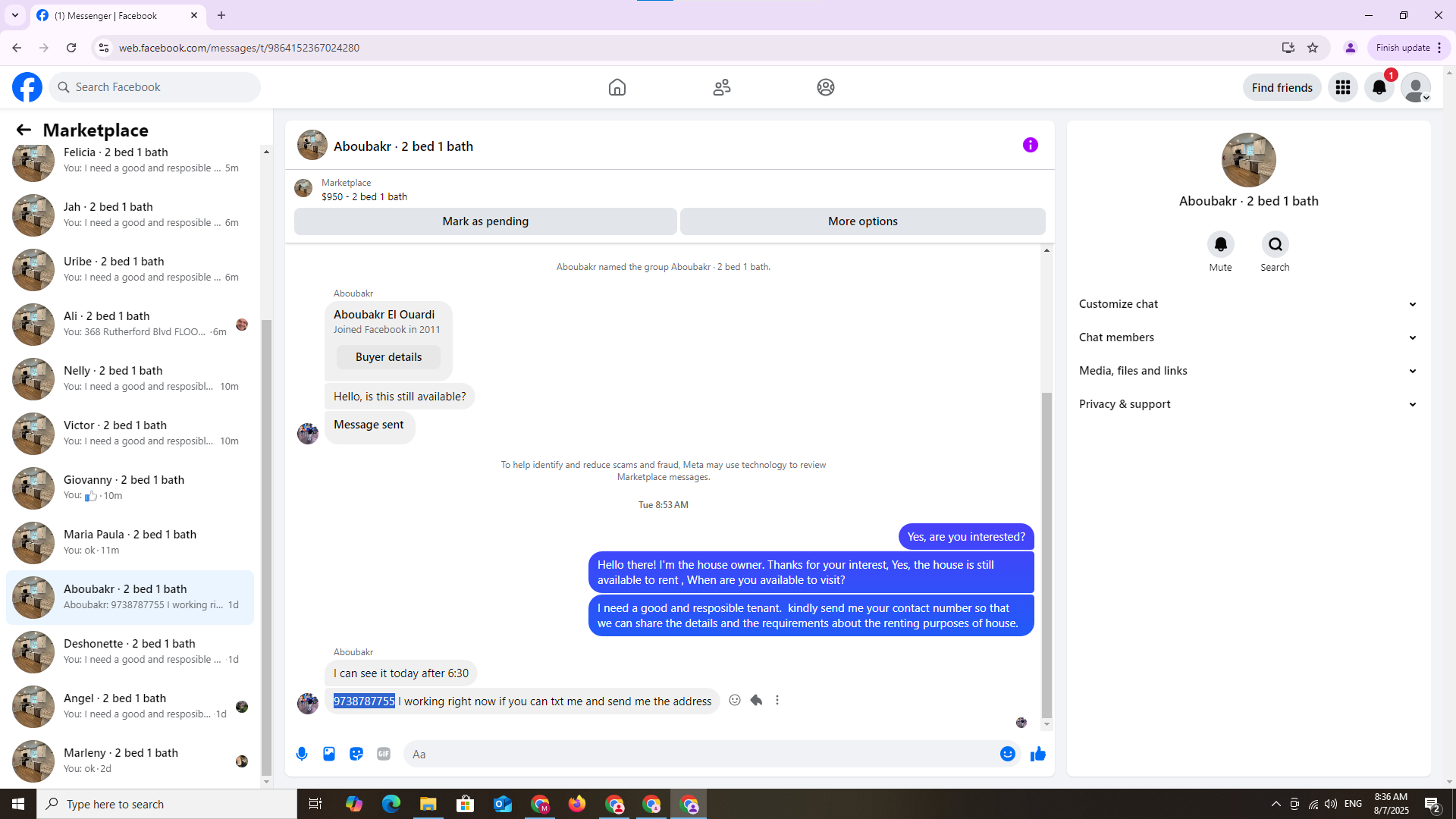Viewport: 1456px width, 819px height.
Task: Open the account profile picture menu
Action: pos(1416,87)
